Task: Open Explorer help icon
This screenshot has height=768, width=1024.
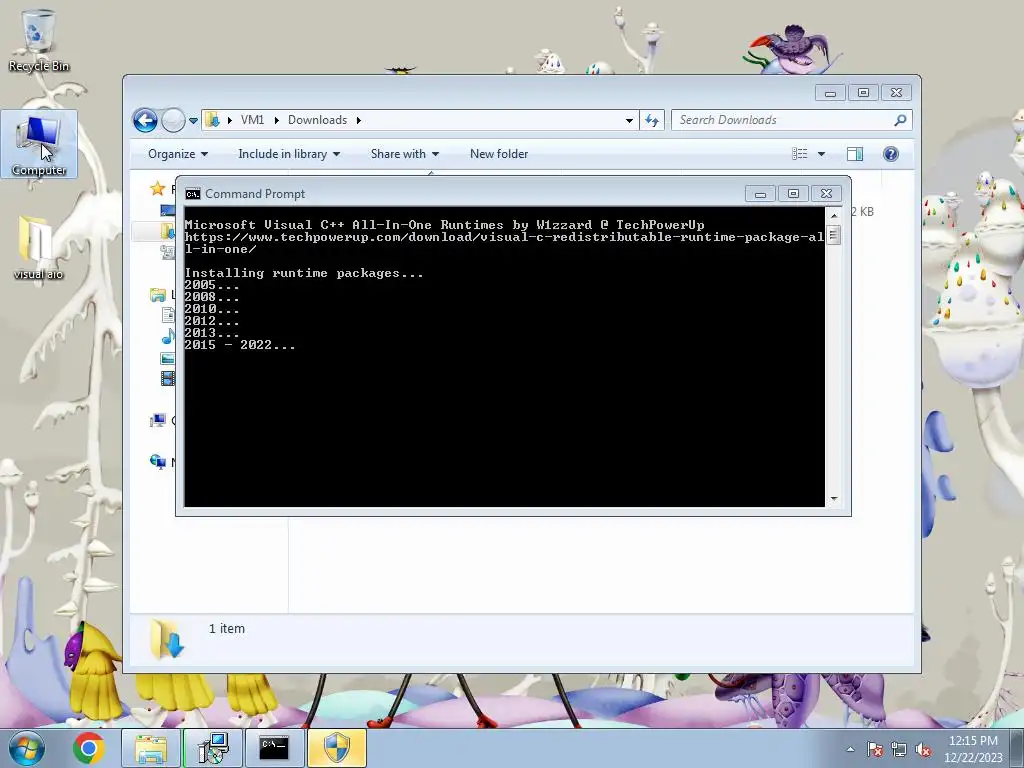Action: (891, 154)
